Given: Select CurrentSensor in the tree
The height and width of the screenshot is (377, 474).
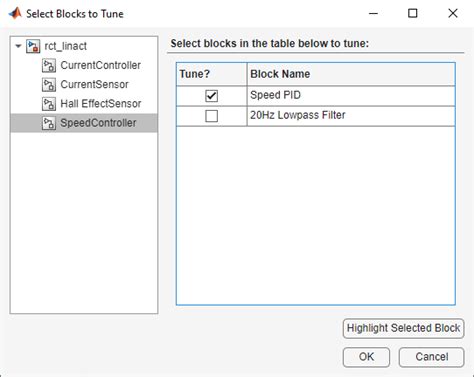Looking at the screenshot, I should (x=94, y=84).
